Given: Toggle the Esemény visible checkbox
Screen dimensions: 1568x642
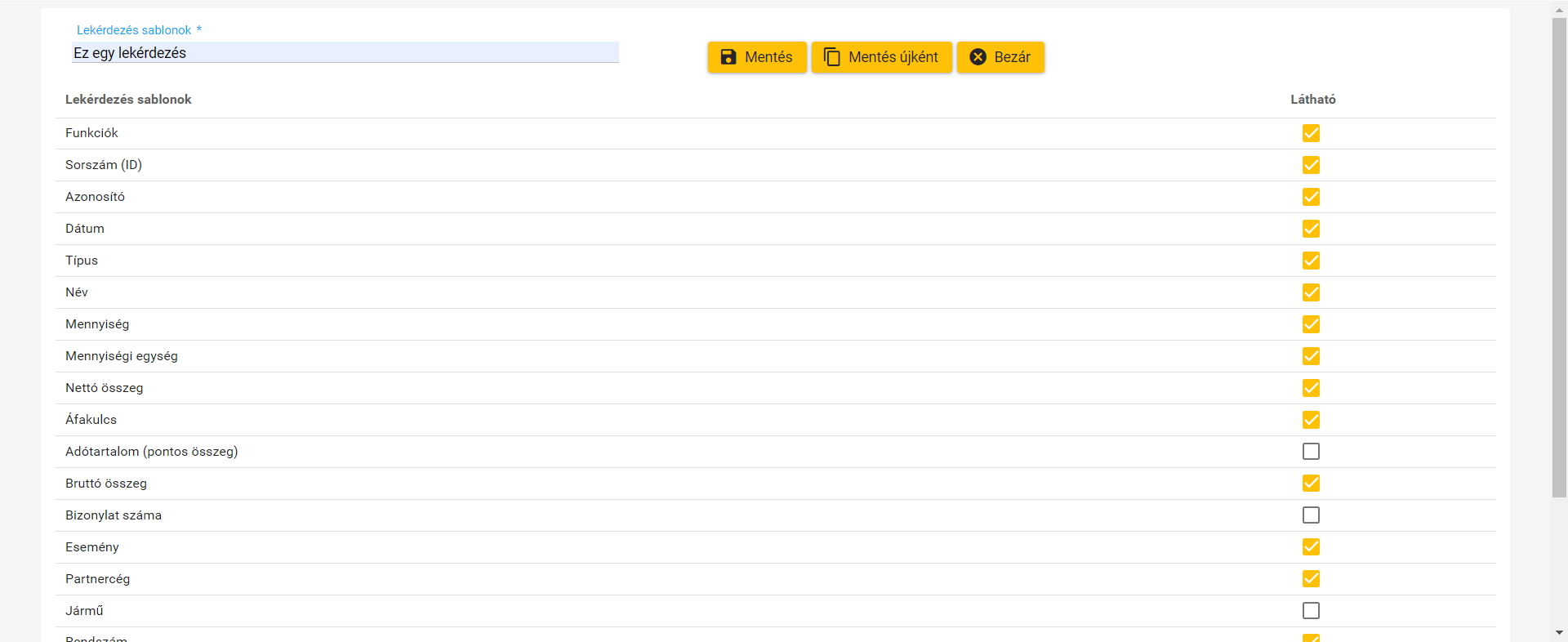Looking at the screenshot, I should pyautogui.click(x=1311, y=547).
